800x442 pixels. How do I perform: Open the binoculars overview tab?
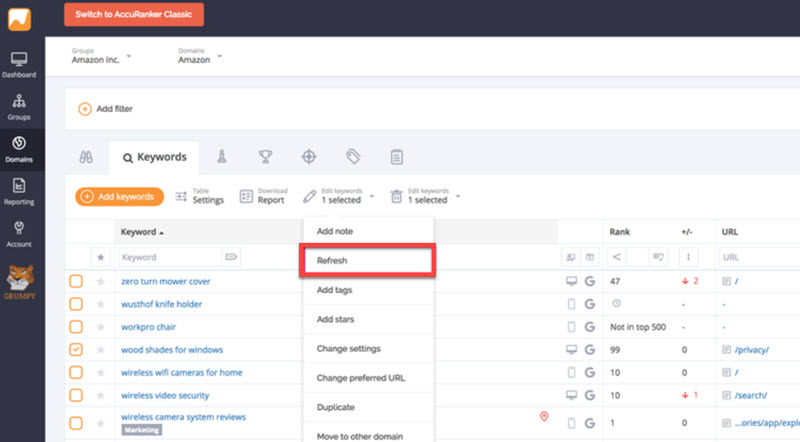coord(86,157)
